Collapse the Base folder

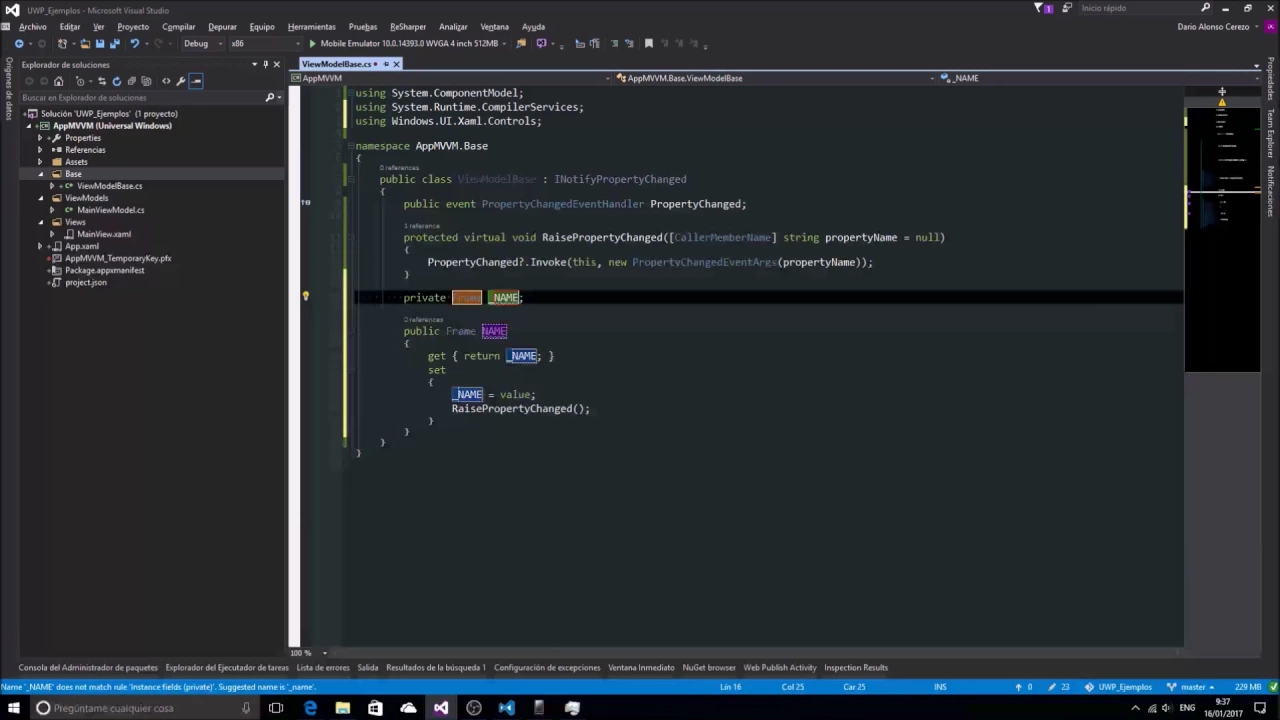(x=40, y=174)
